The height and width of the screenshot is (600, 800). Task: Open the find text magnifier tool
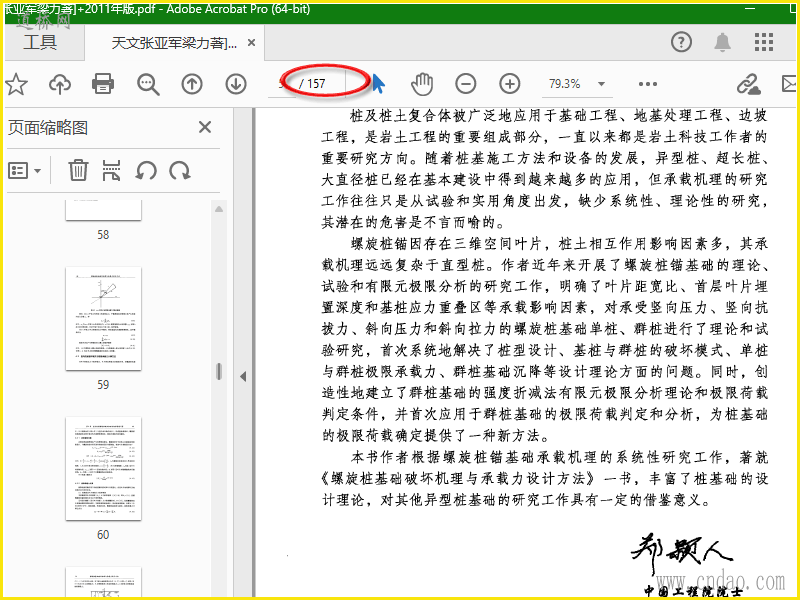(x=148, y=84)
